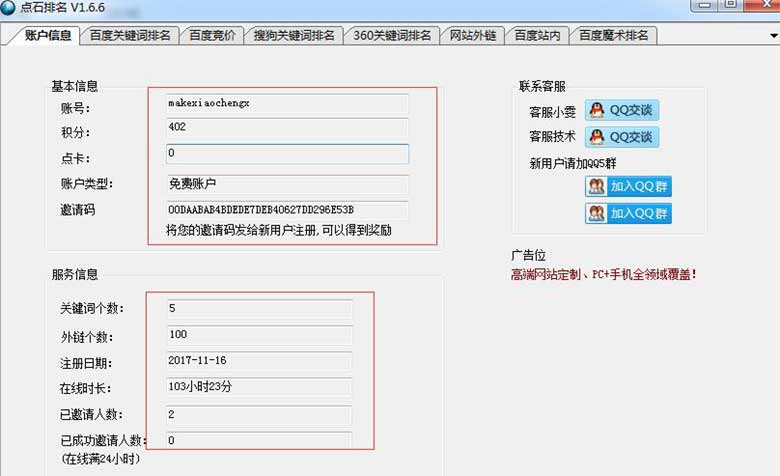
Task: Minimize the 点石排名 window
Action: (x=704, y=5)
